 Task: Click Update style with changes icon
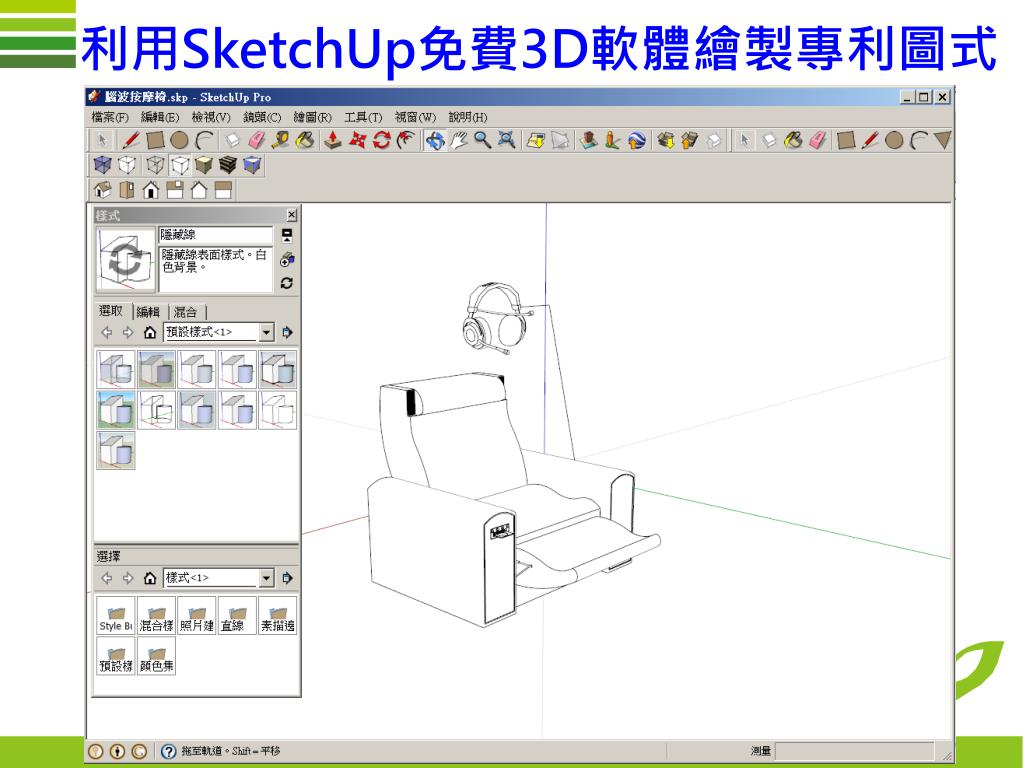[287, 283]
